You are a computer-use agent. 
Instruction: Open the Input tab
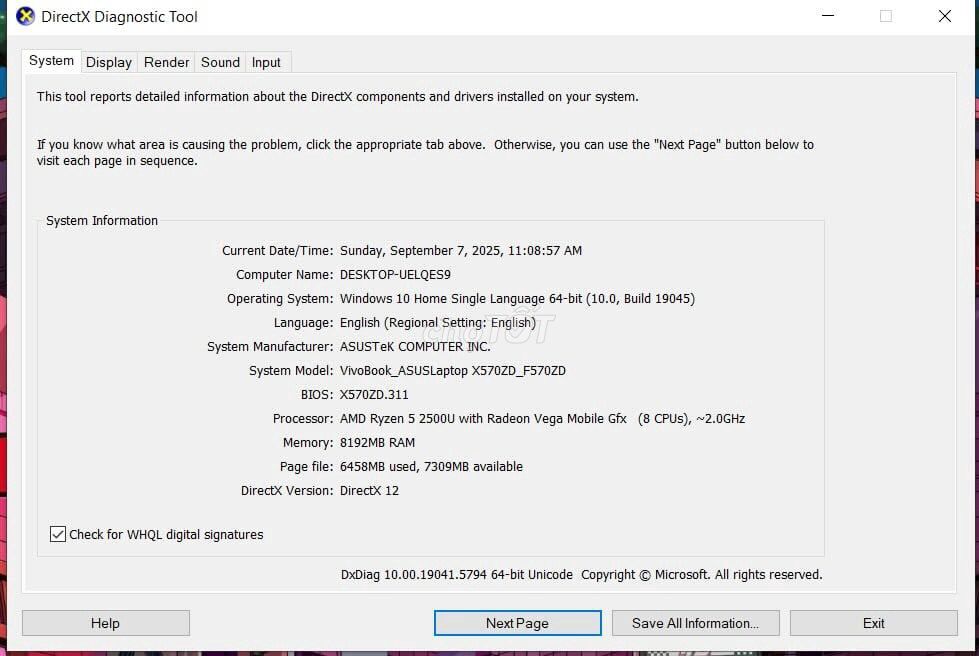click(266, 62)
